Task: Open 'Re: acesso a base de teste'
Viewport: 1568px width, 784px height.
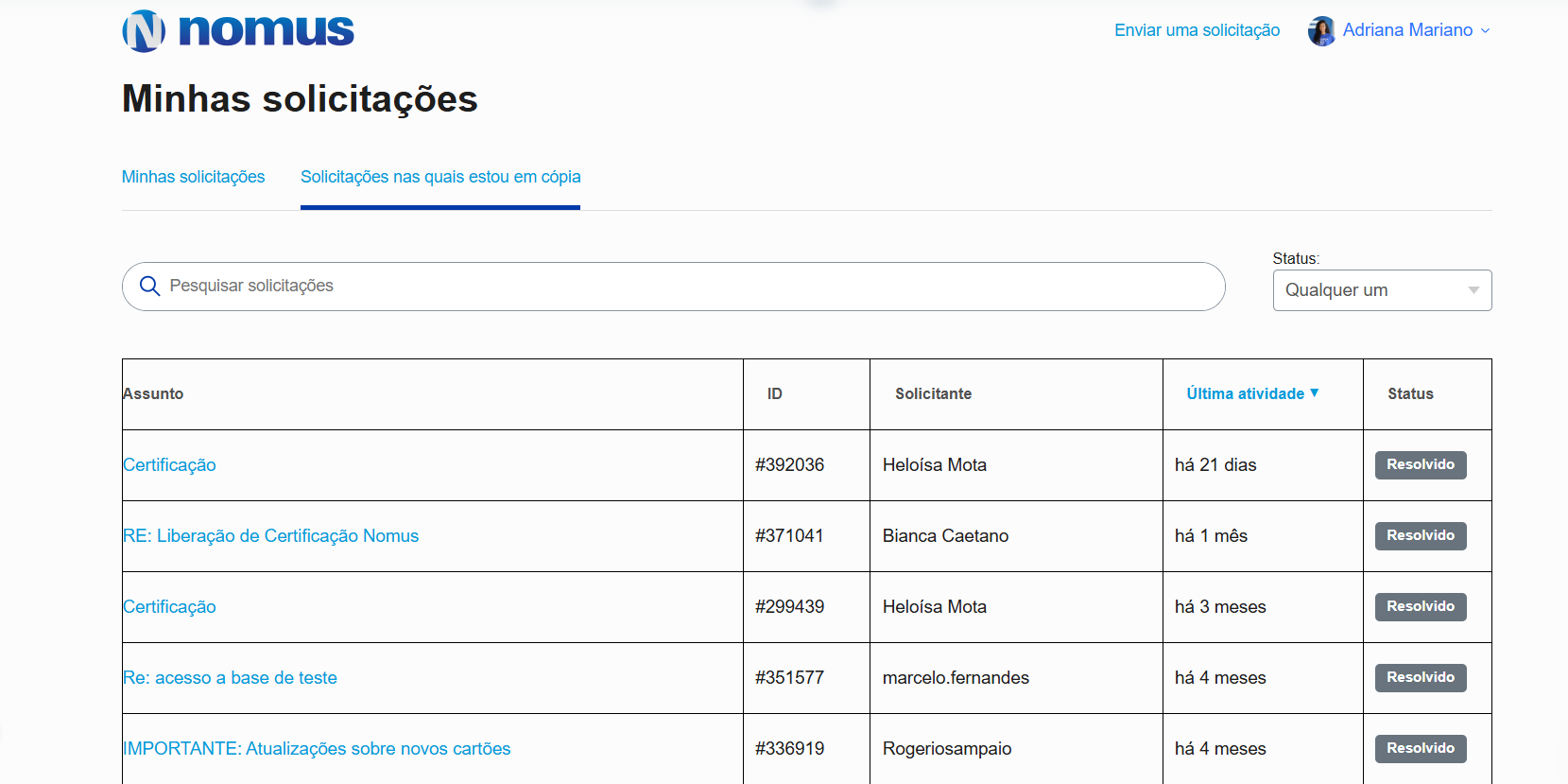Action: click(231, 677)
